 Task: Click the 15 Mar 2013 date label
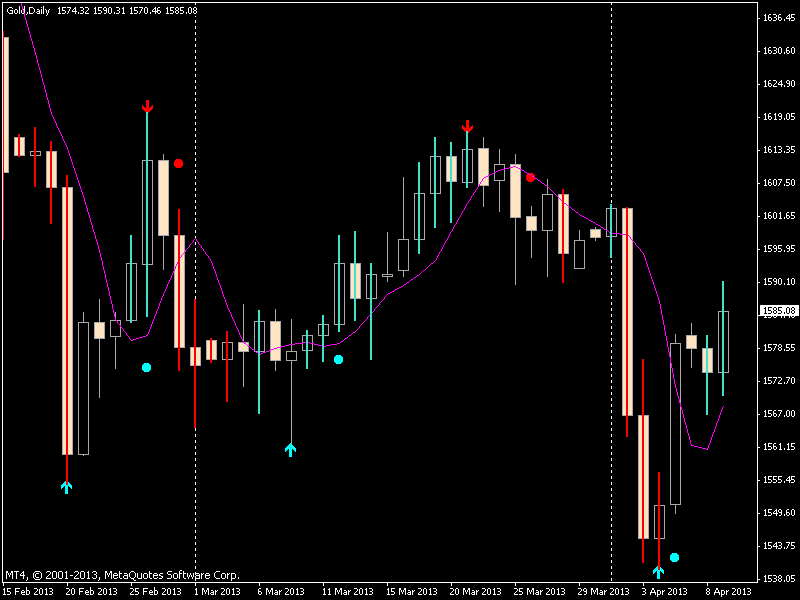tap(412, 592)
